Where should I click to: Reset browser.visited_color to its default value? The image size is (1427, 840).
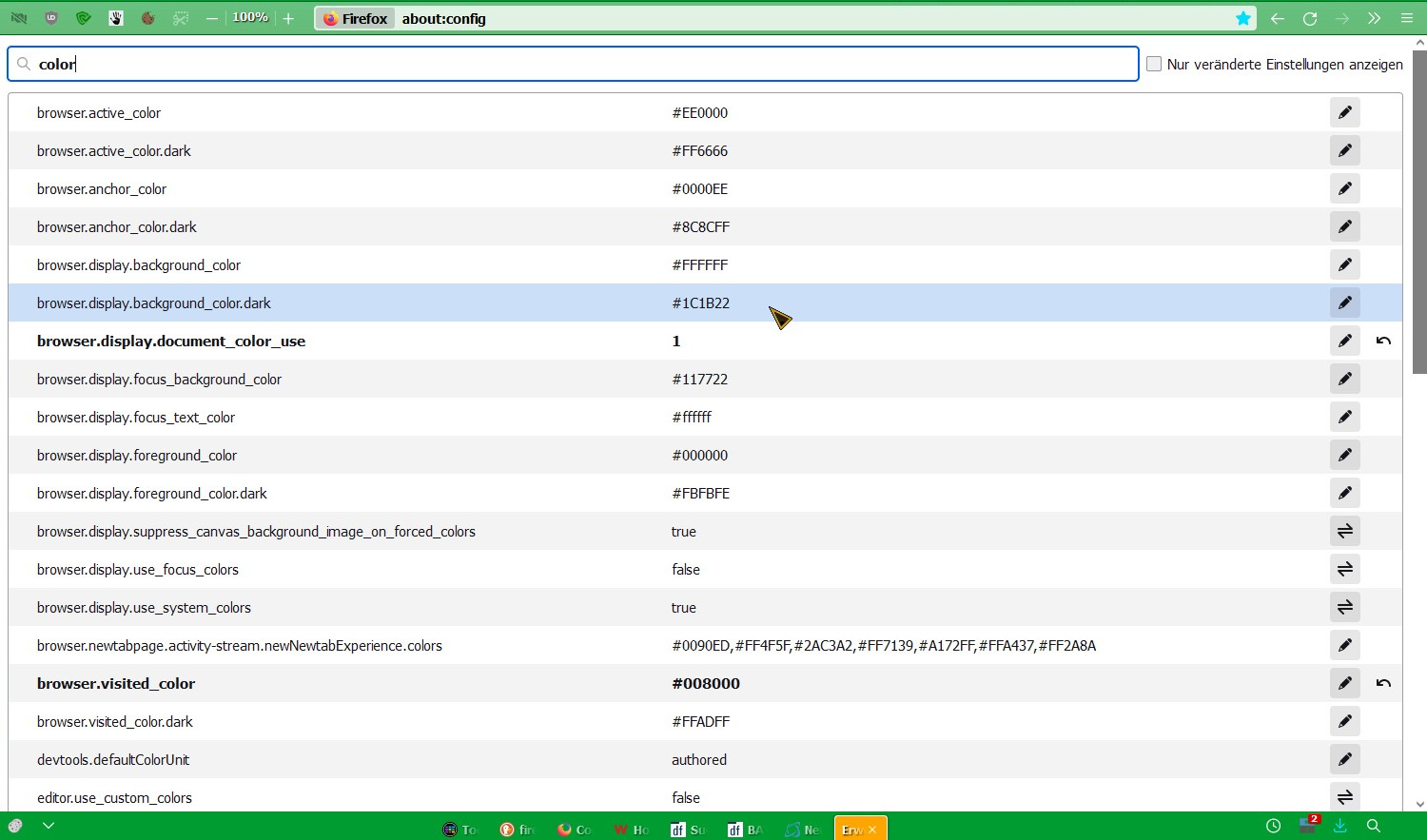coord(1383,683)
